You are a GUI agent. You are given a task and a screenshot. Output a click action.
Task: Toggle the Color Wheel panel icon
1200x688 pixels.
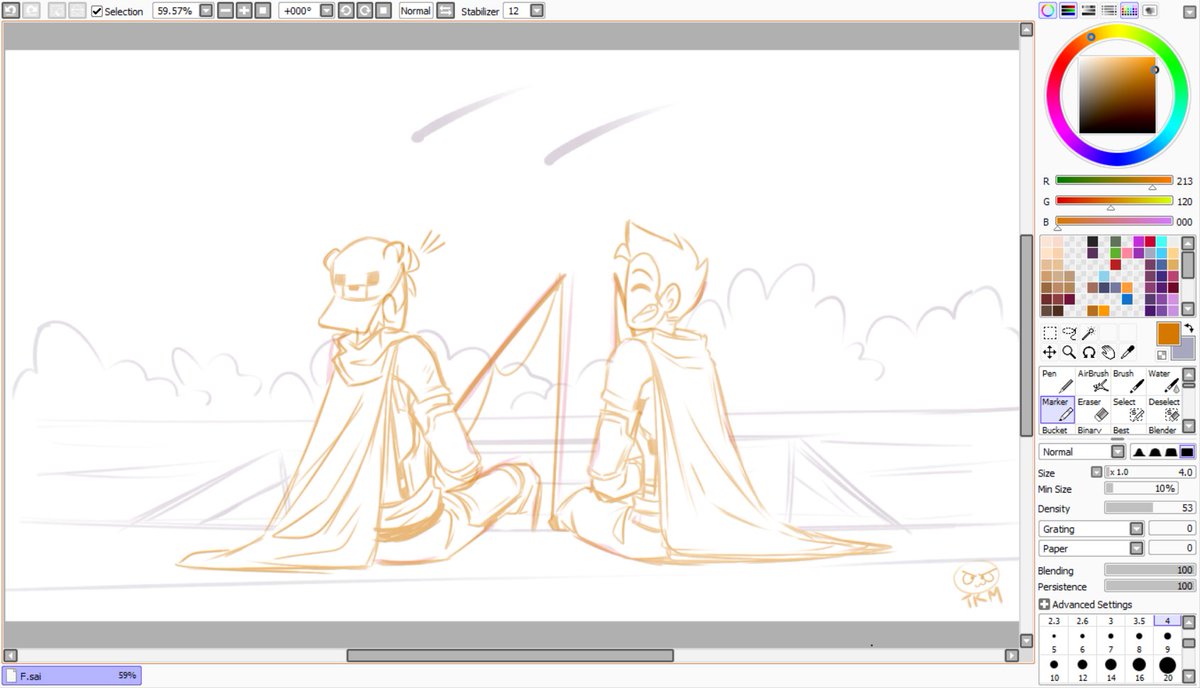click(1047, 10)
